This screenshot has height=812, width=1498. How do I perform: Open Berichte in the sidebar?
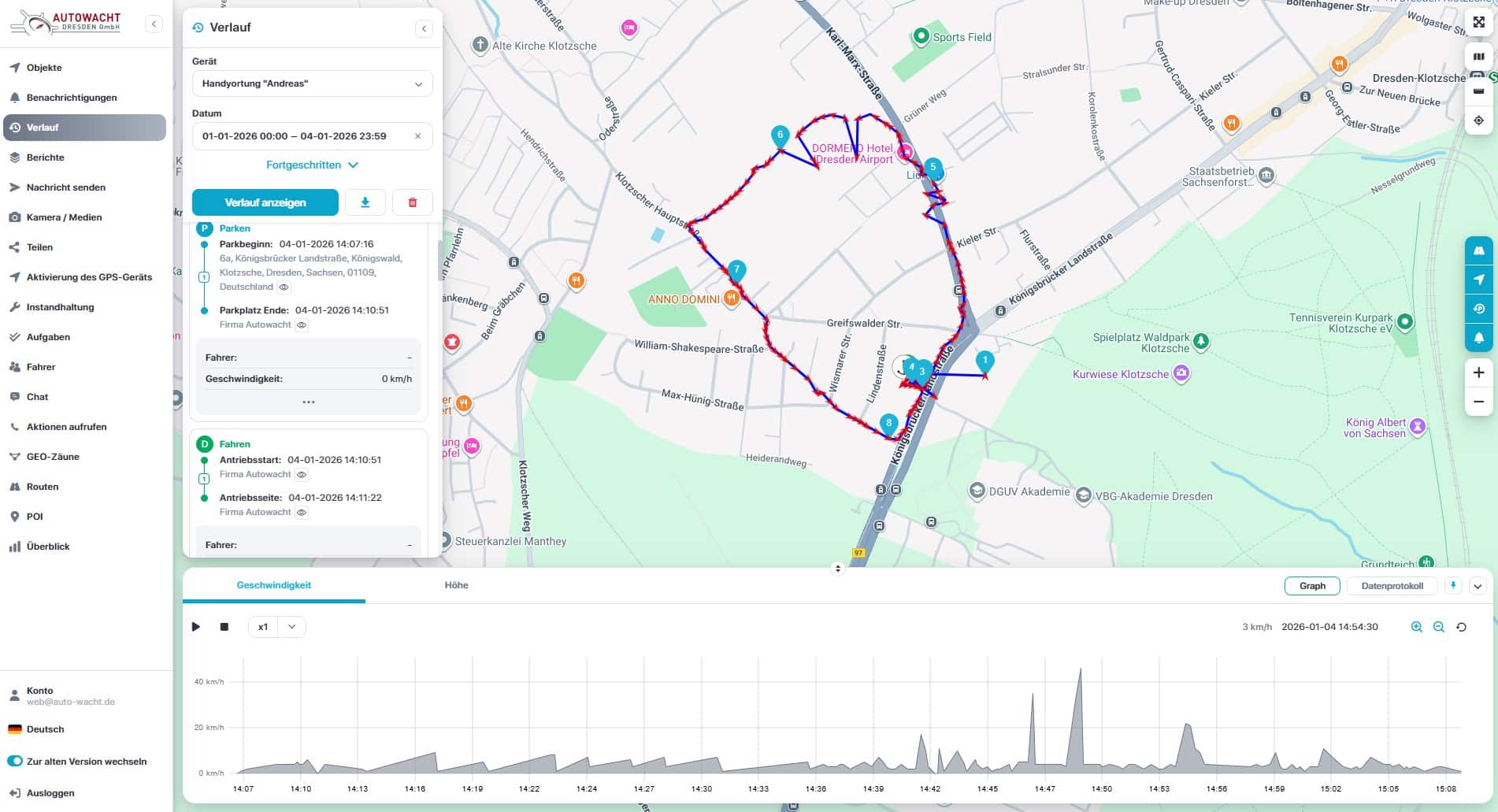pyautogui.click(x=46, y=158)
